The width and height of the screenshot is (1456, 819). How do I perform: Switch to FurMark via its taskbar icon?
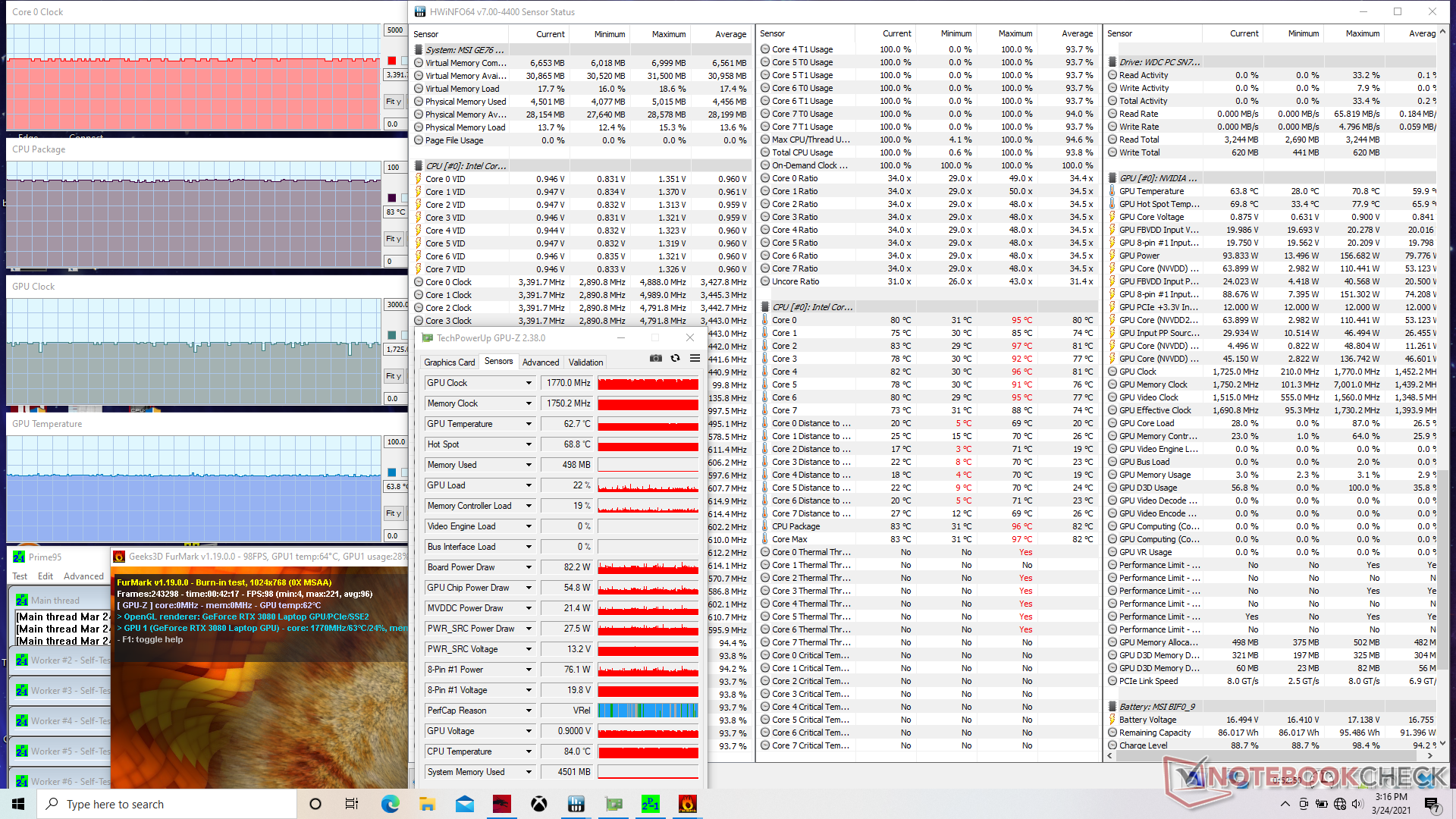pyautogui.click(x=688, y=804)
